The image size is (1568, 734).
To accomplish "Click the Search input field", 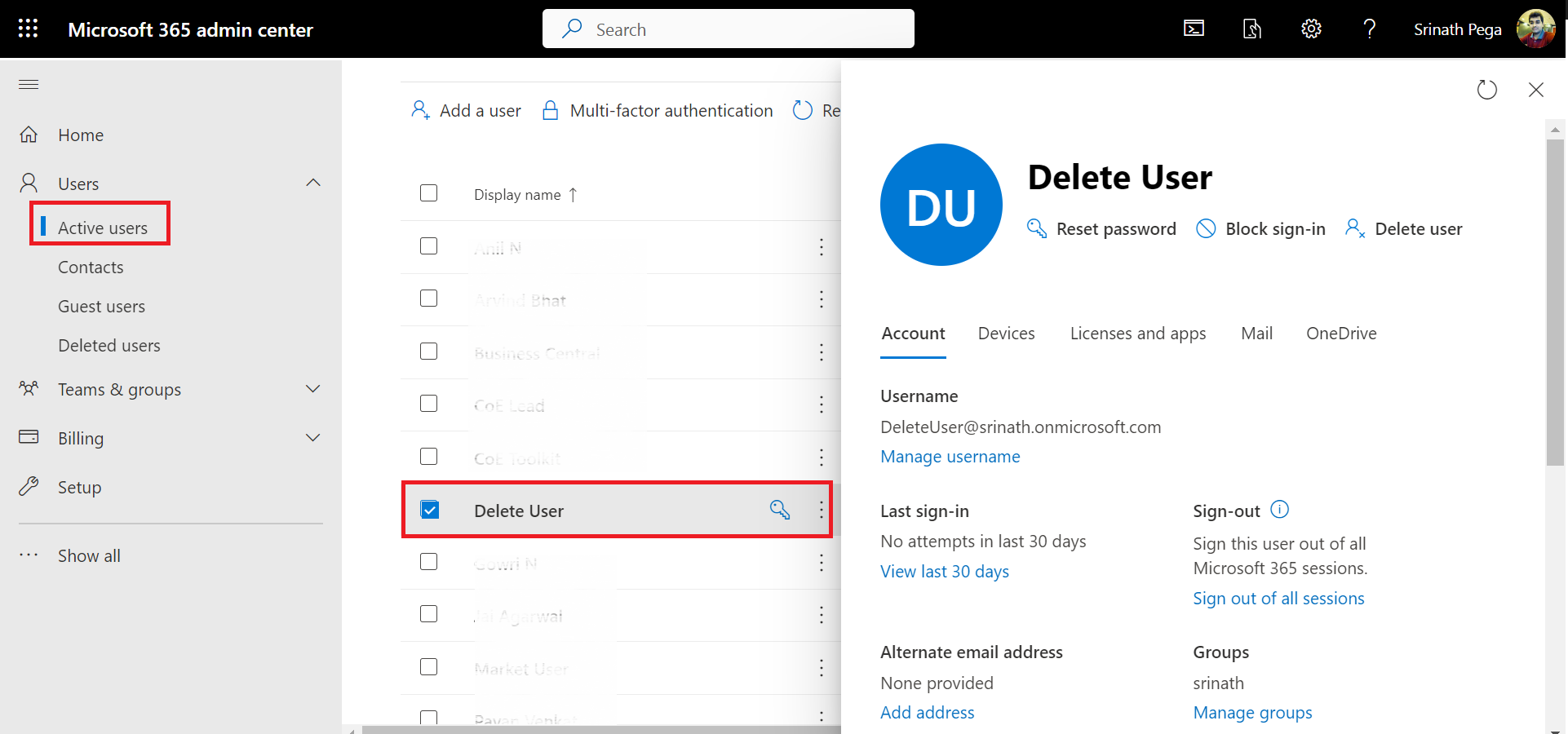I will point(728,29).
